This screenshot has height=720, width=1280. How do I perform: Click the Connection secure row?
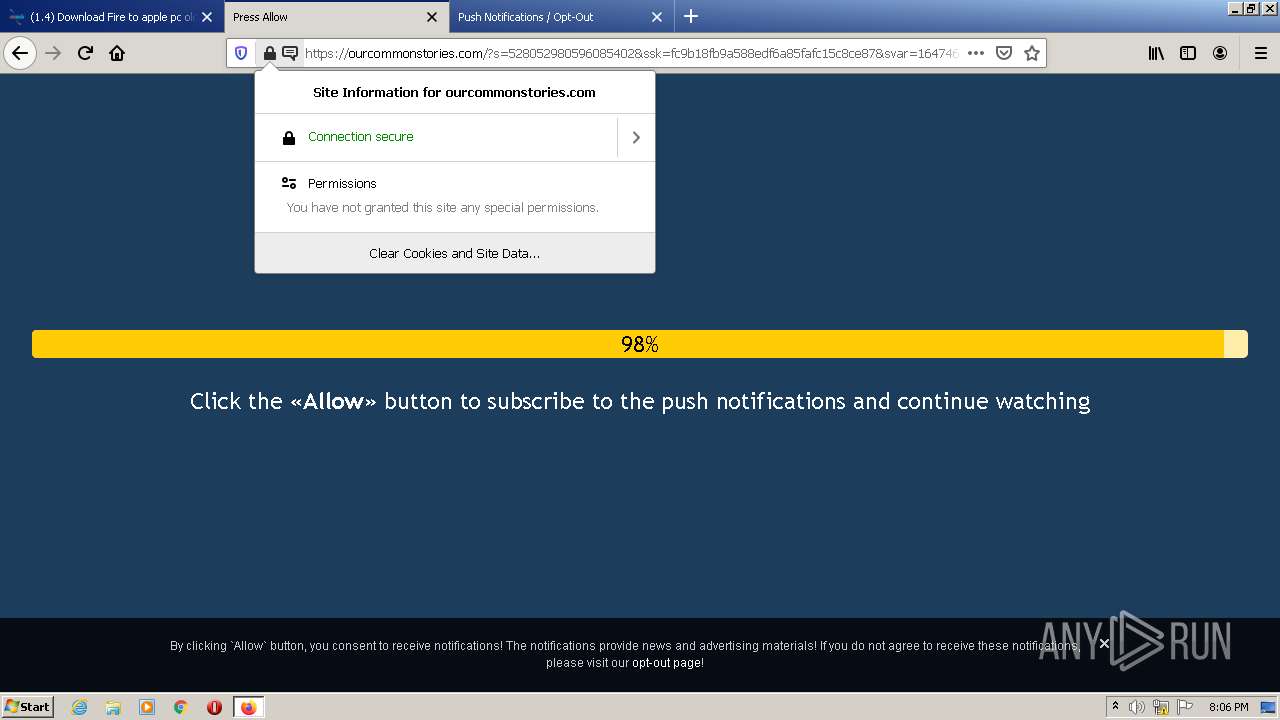[x=436, y=137]
